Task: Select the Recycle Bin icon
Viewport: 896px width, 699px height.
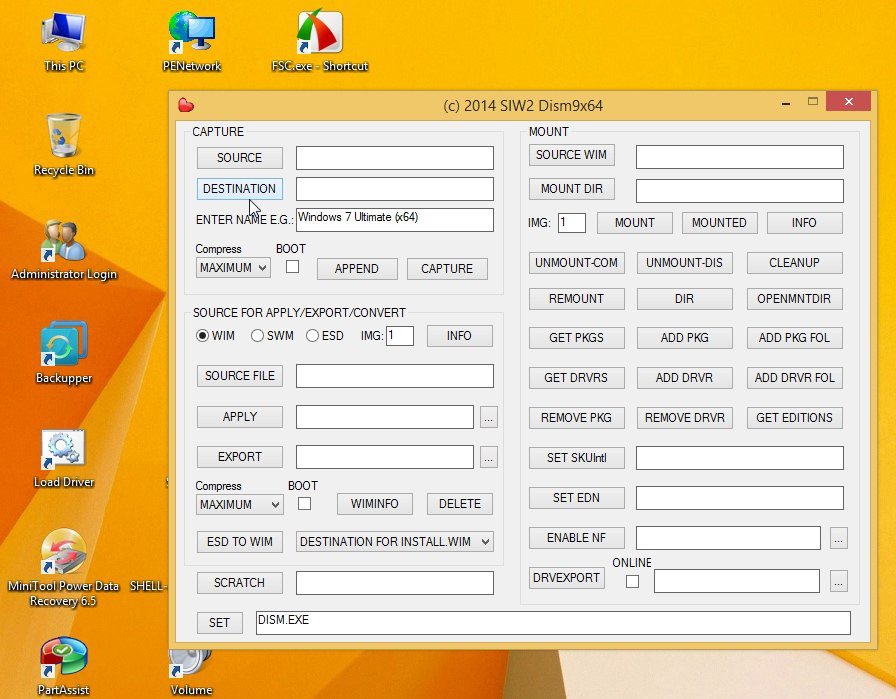Action: 63,145
